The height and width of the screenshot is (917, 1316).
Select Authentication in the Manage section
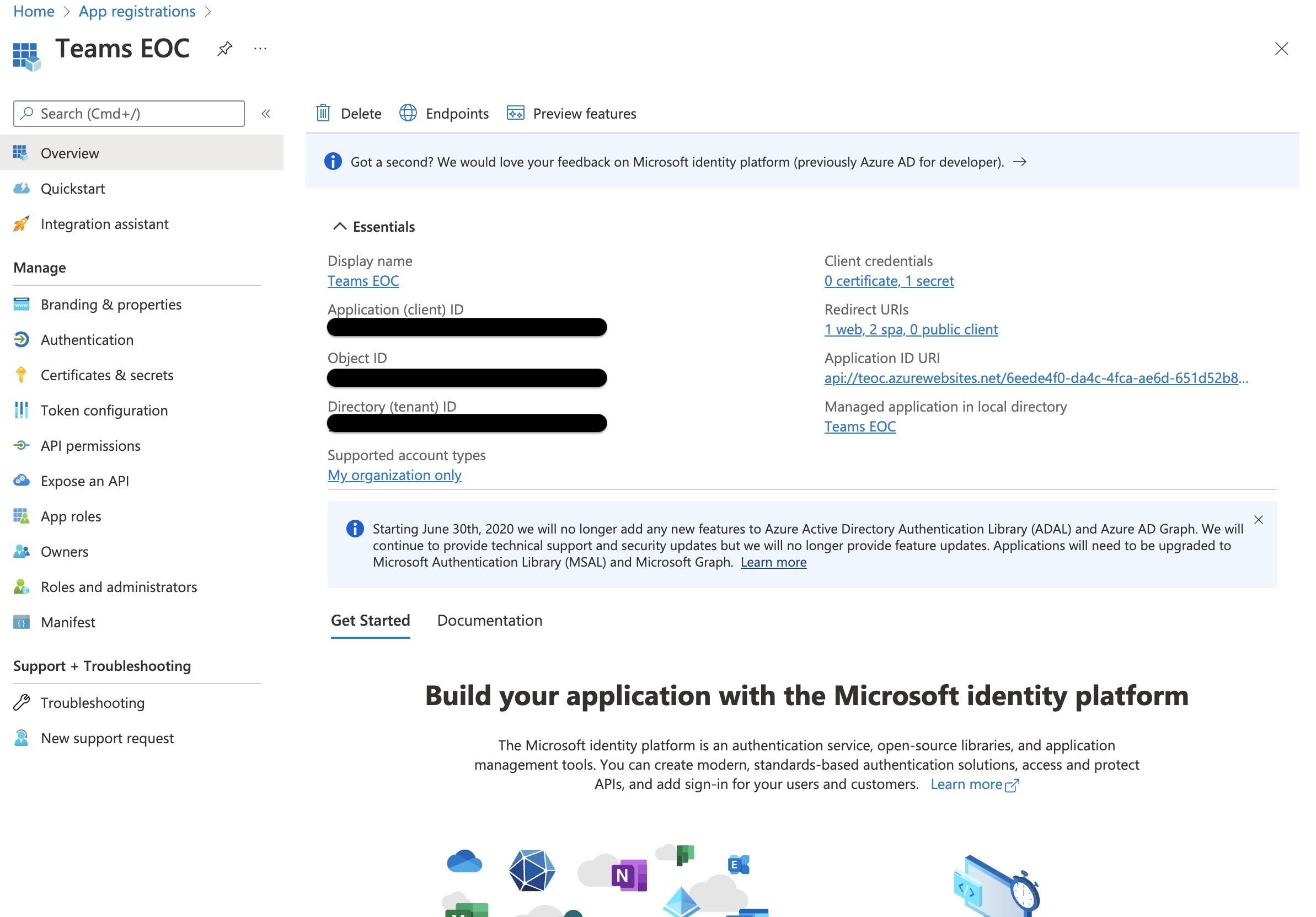86,339
